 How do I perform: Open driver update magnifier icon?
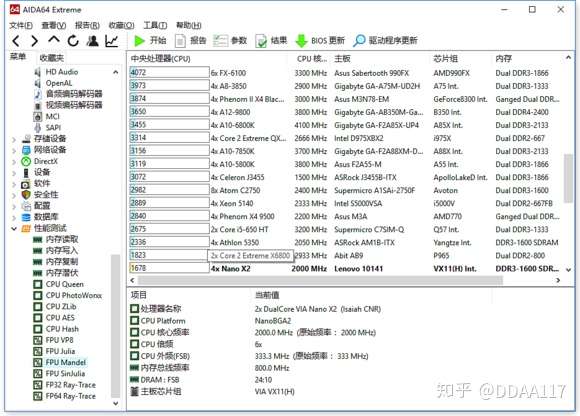tap(359, 41)
